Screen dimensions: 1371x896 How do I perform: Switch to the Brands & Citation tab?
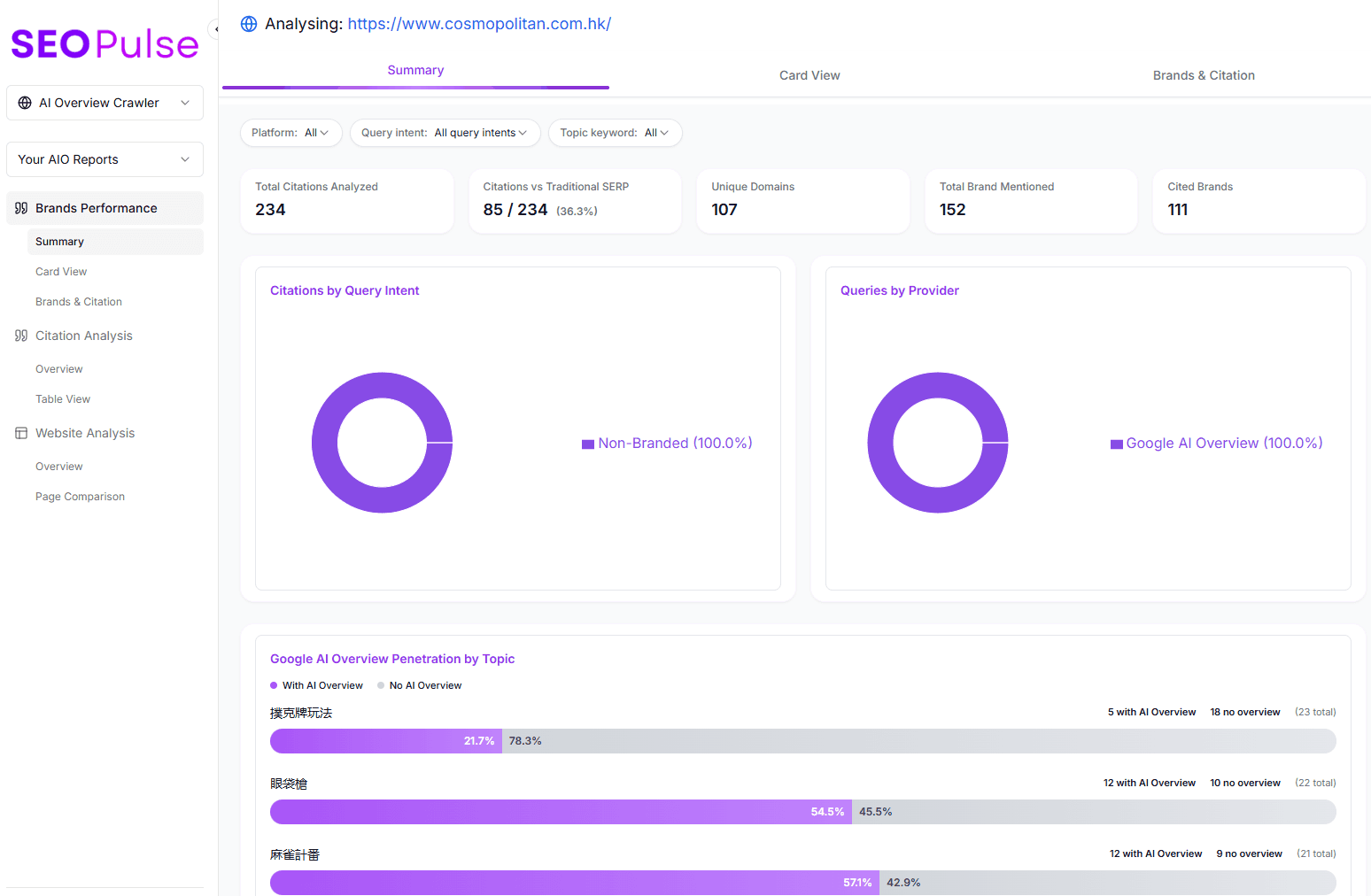coord(1204,75)
